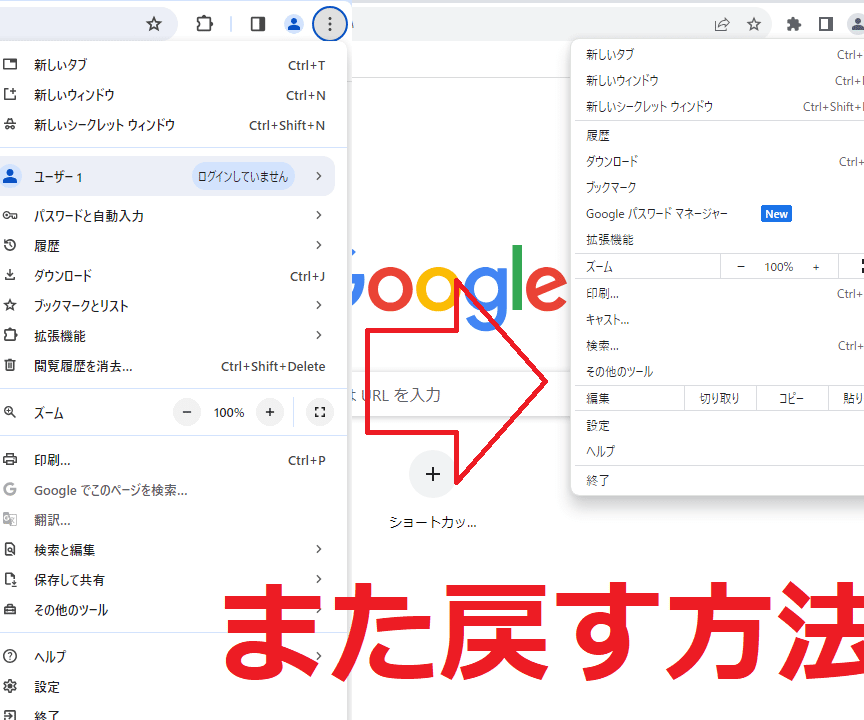Select 新しいタブ in the left menu
Viewport: 864px width, 720px height.
point(61,64)
